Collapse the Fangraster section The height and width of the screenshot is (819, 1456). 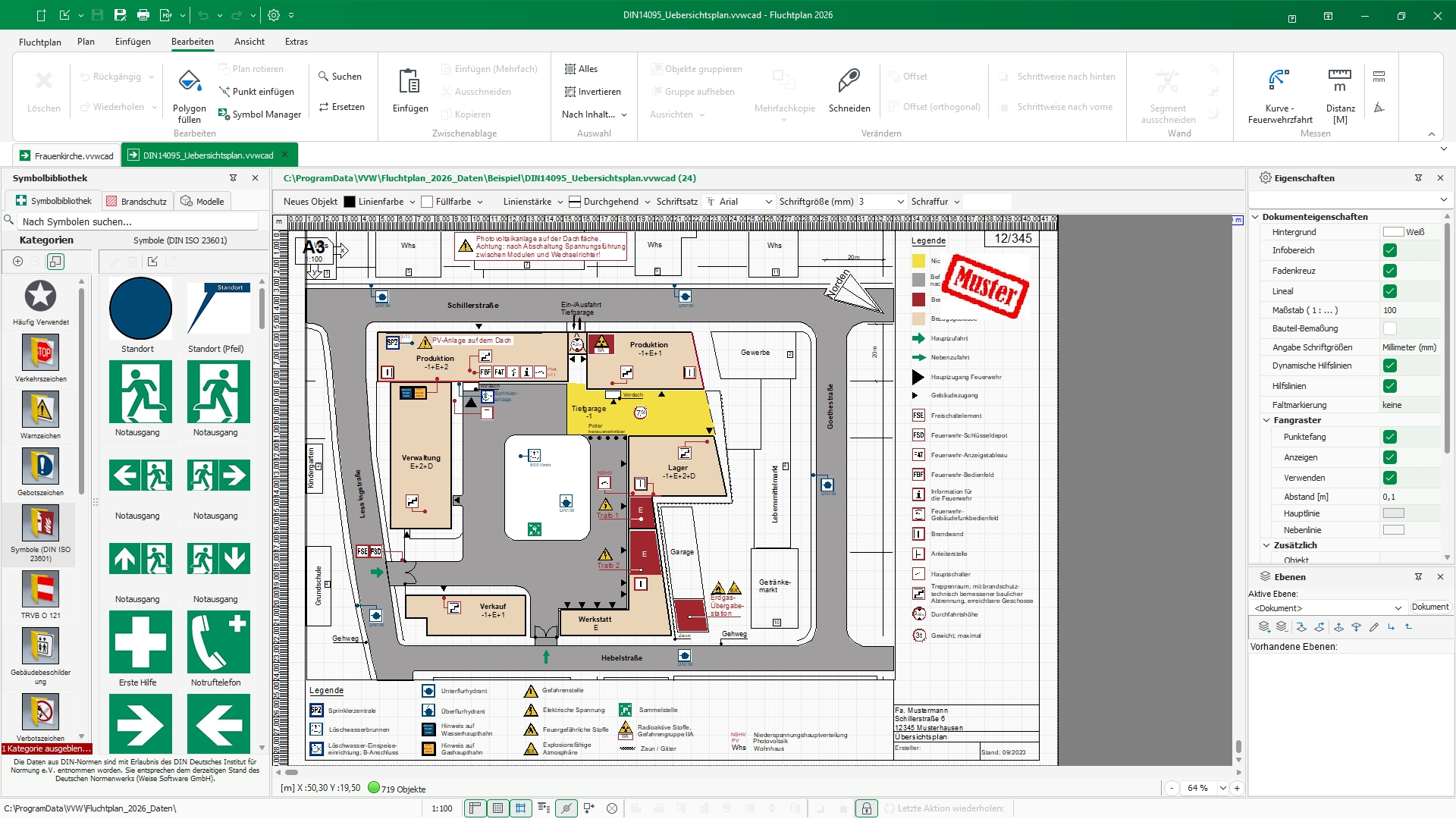pos(1266,420)
